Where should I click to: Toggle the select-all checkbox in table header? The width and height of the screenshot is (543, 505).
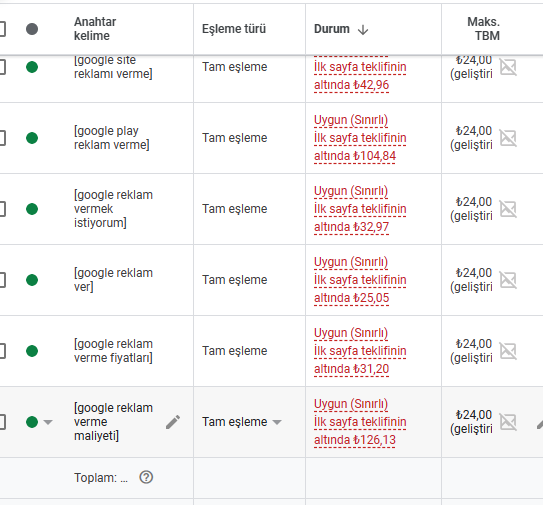(x=2, y=29)
